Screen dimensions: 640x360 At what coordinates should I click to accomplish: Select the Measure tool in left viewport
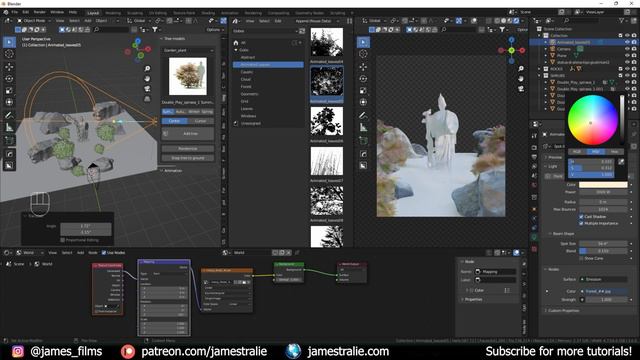point(9,128)
